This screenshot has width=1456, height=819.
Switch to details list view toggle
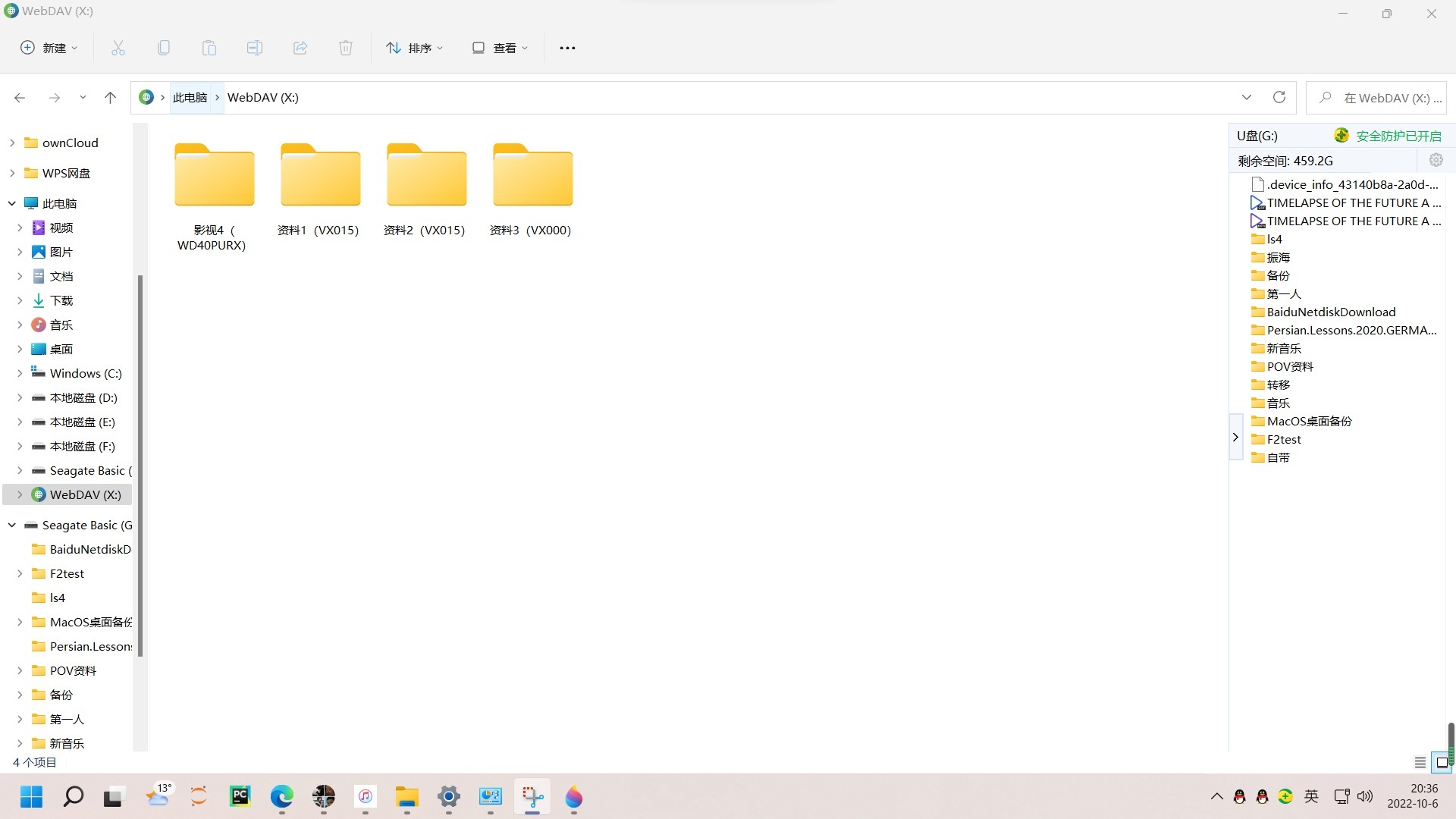click(x=1420, y=762)
